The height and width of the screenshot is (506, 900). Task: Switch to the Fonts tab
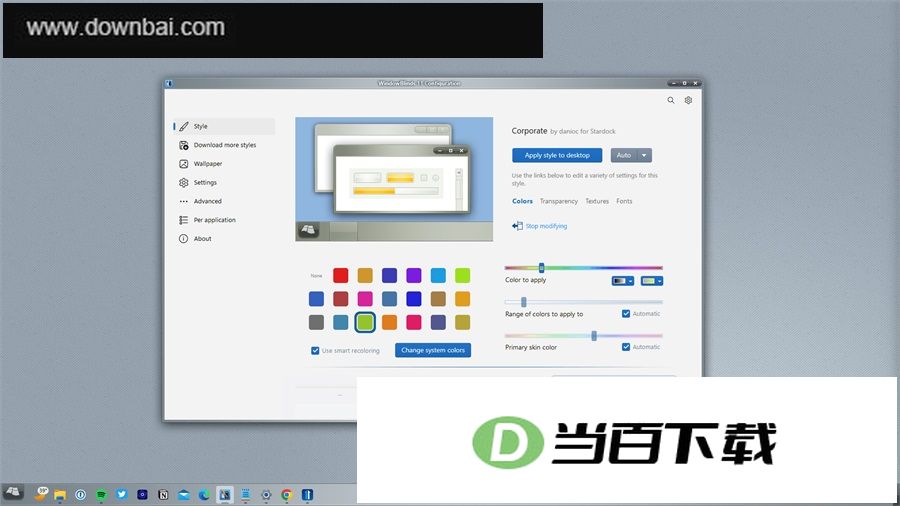click(624, 201)
